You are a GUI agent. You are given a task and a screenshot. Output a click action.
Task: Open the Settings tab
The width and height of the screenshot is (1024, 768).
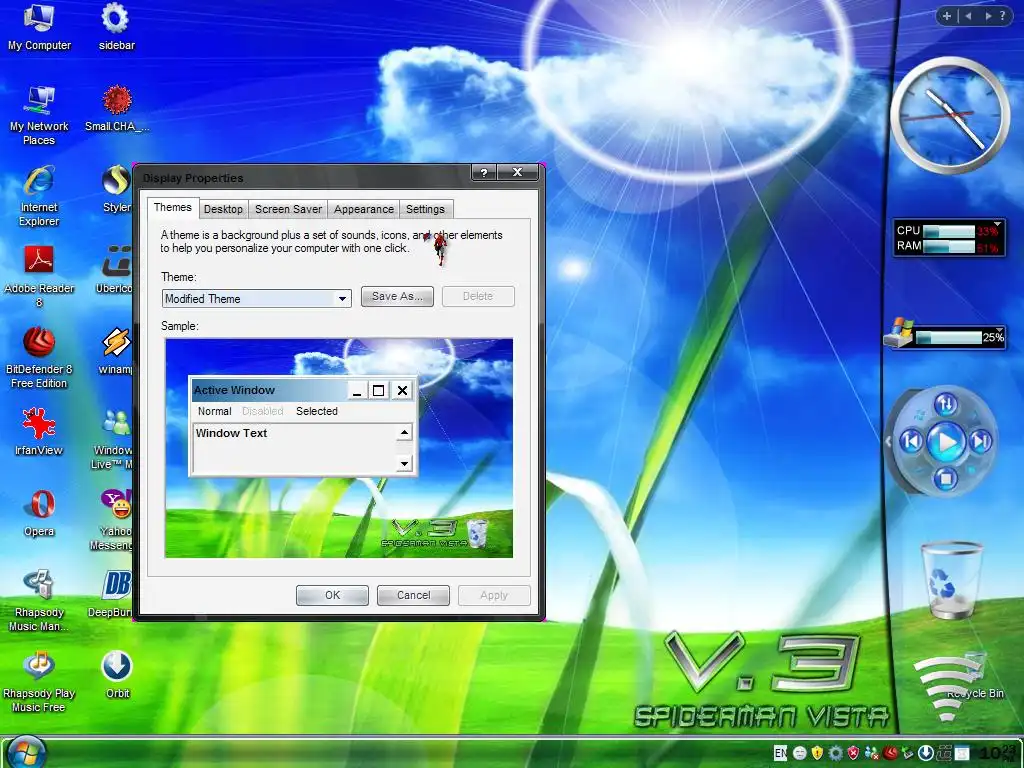pos(425,209)
